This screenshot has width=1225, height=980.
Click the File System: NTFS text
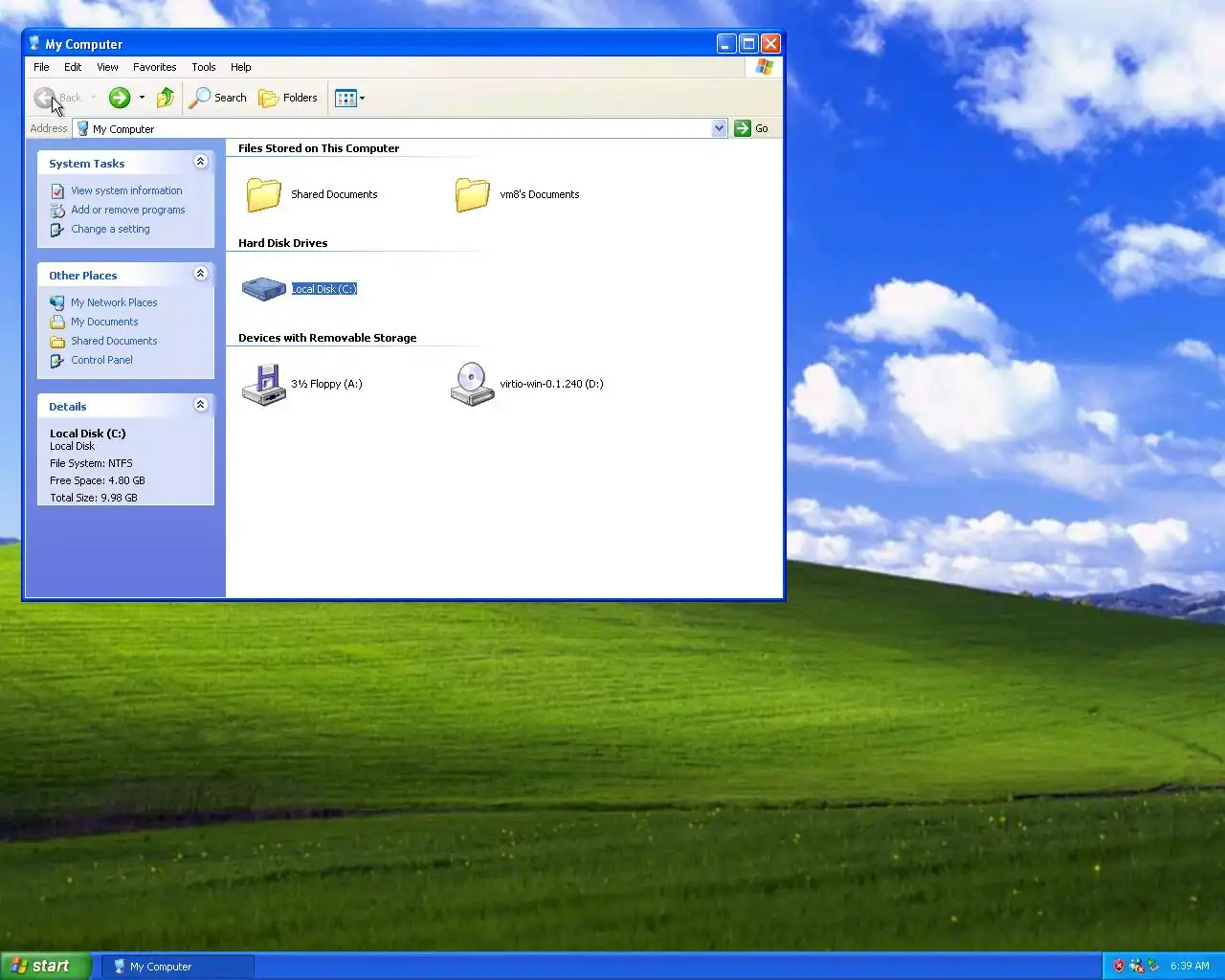click(91, 463)
